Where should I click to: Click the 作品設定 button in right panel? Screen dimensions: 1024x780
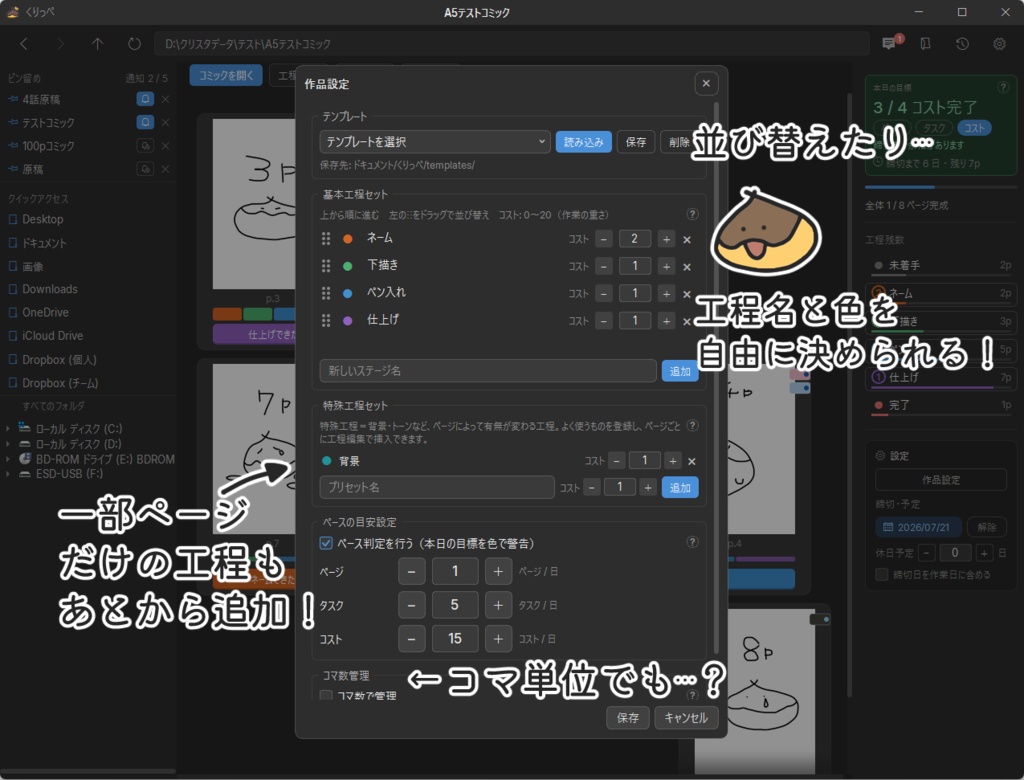(940, 479)
